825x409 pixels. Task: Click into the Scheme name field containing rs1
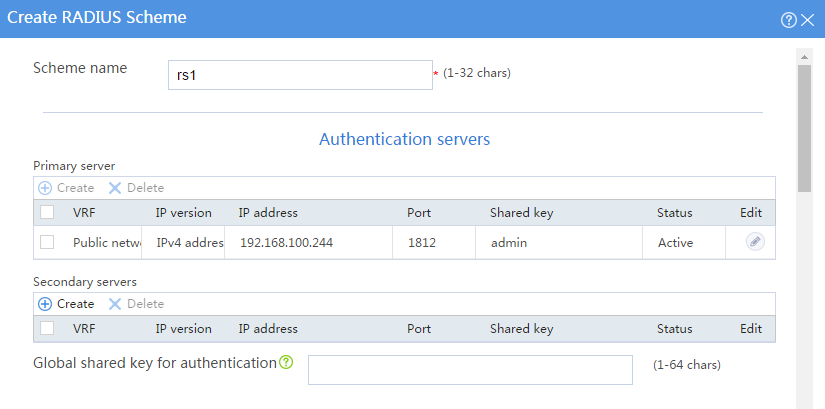coord(300,75)
